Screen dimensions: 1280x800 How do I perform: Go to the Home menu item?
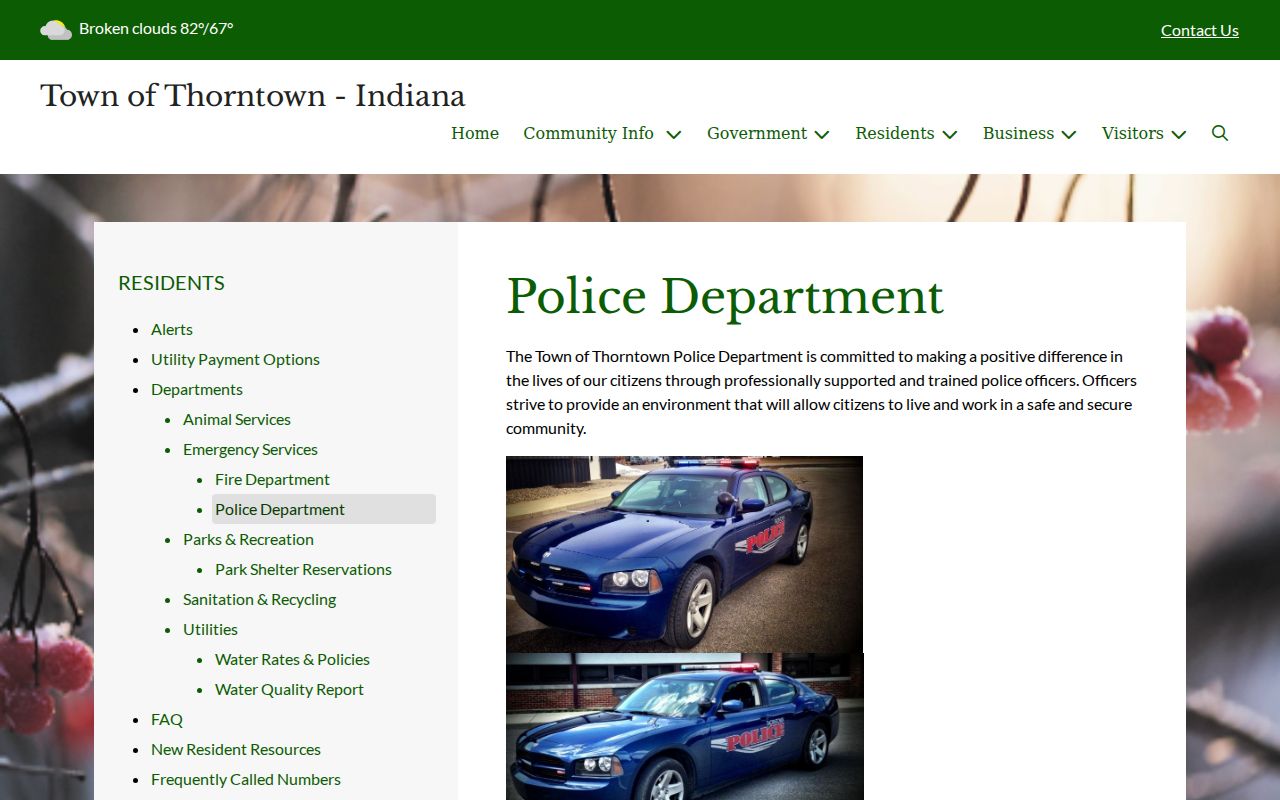pos(475,133)
